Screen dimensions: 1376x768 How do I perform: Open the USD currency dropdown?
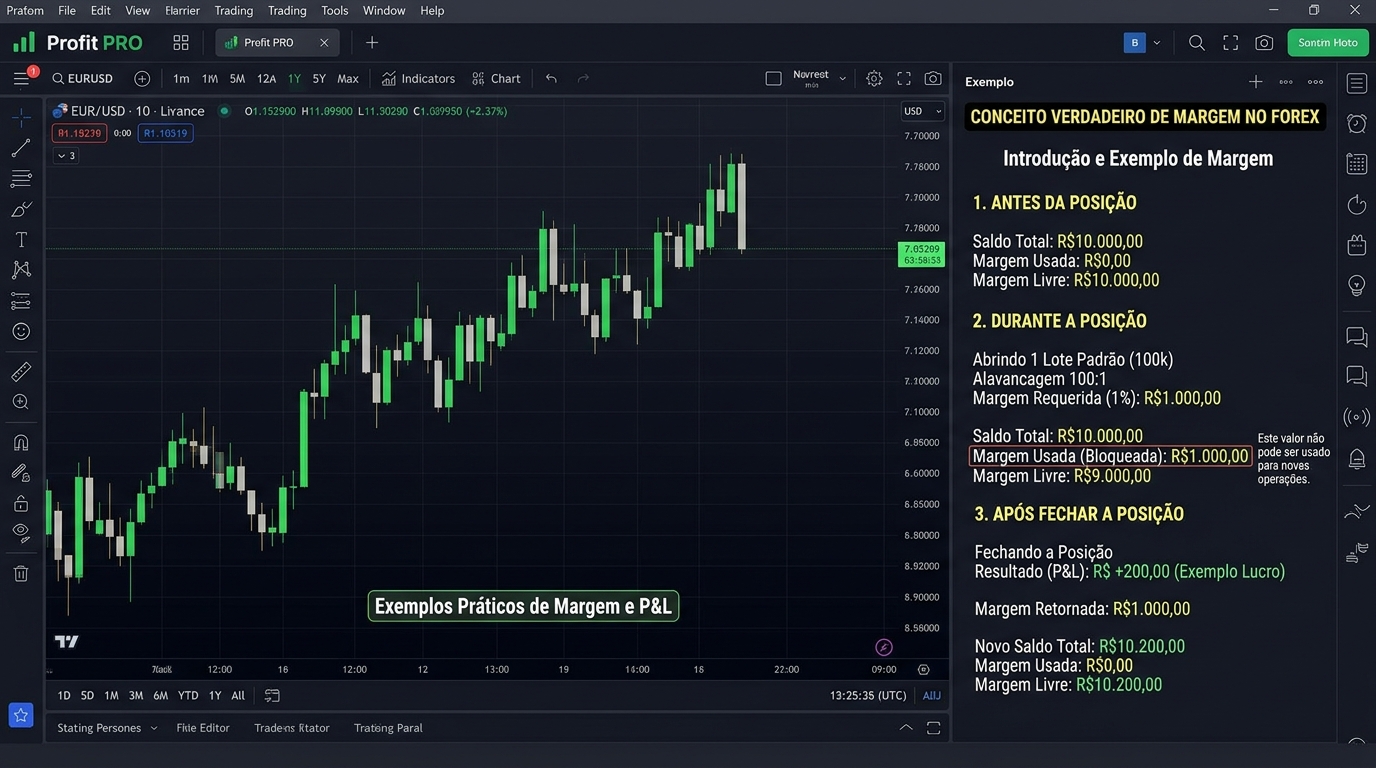(x=922, y=111)
